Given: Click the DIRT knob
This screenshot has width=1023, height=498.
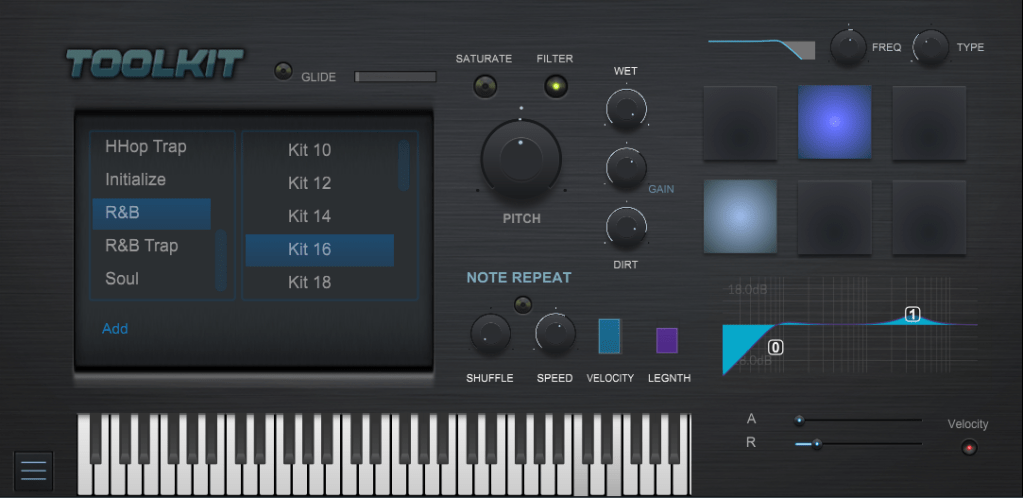Looking at the screenshot, I should point(626,230).
